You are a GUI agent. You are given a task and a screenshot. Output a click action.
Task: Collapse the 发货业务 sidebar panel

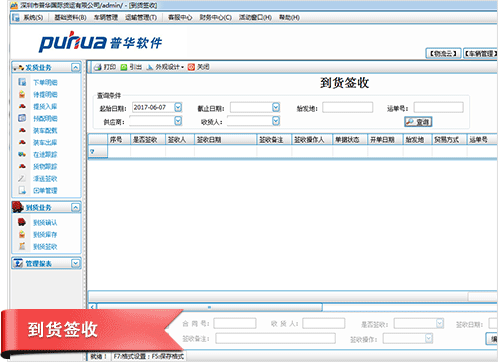[x=76, y=68]
